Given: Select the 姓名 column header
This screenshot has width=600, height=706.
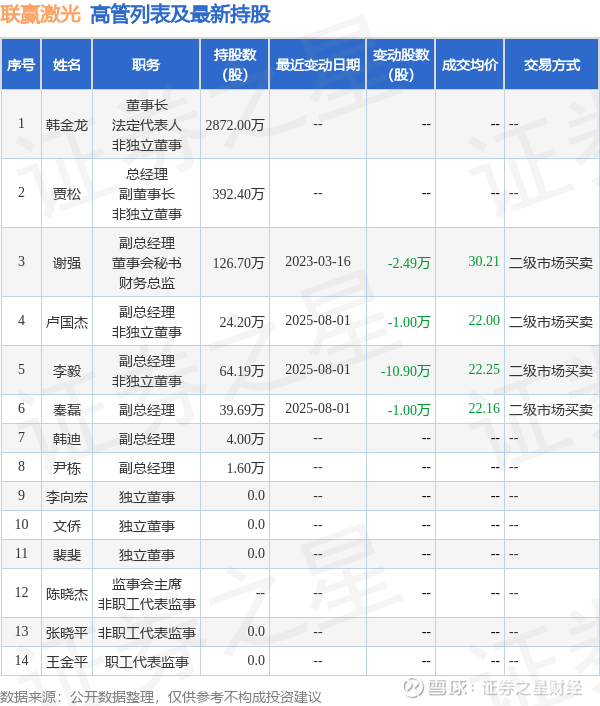Looking at the screenshot, I should [67, 65].
